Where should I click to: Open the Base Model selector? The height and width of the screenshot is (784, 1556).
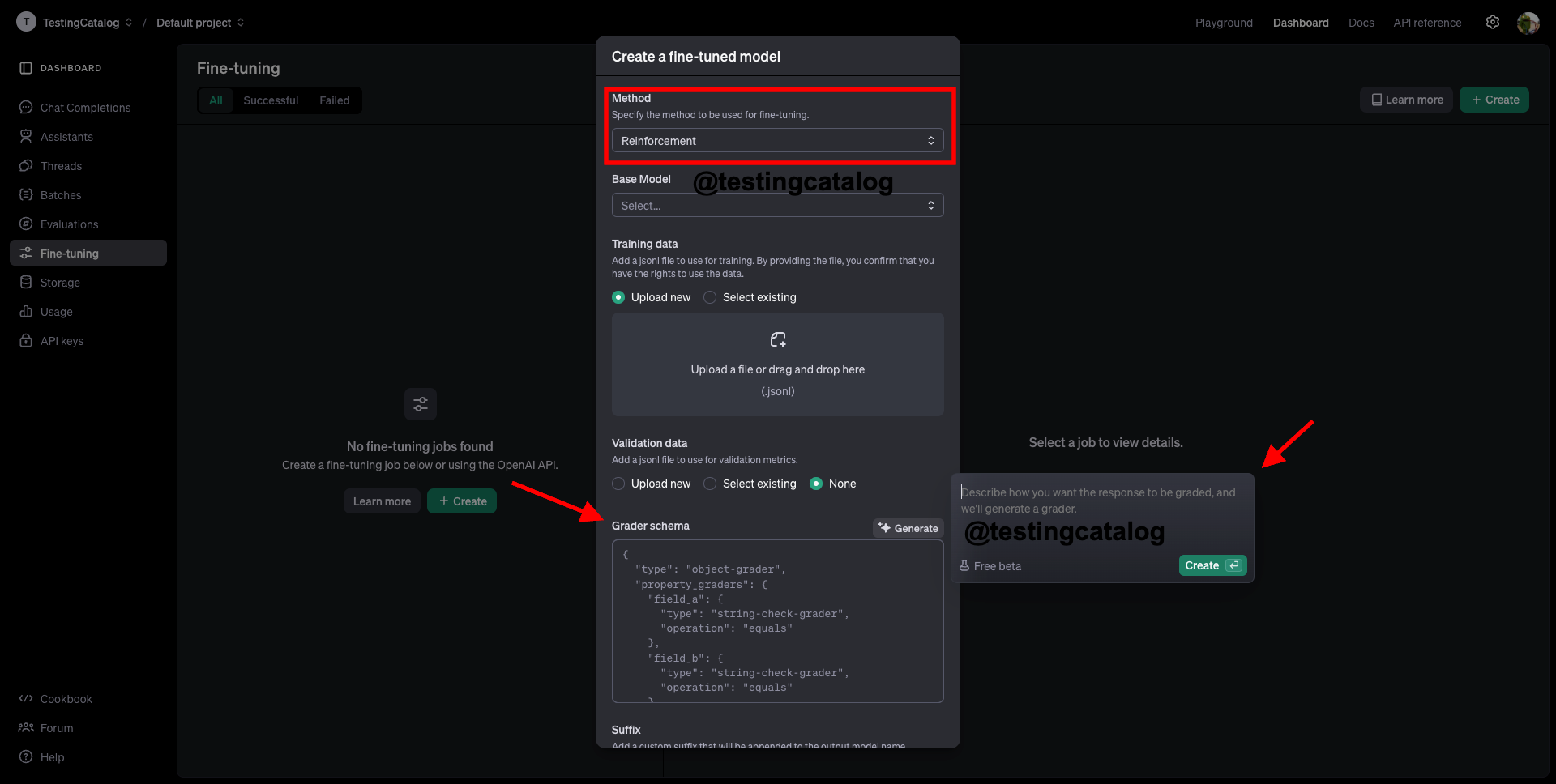[x=777, y=205]
